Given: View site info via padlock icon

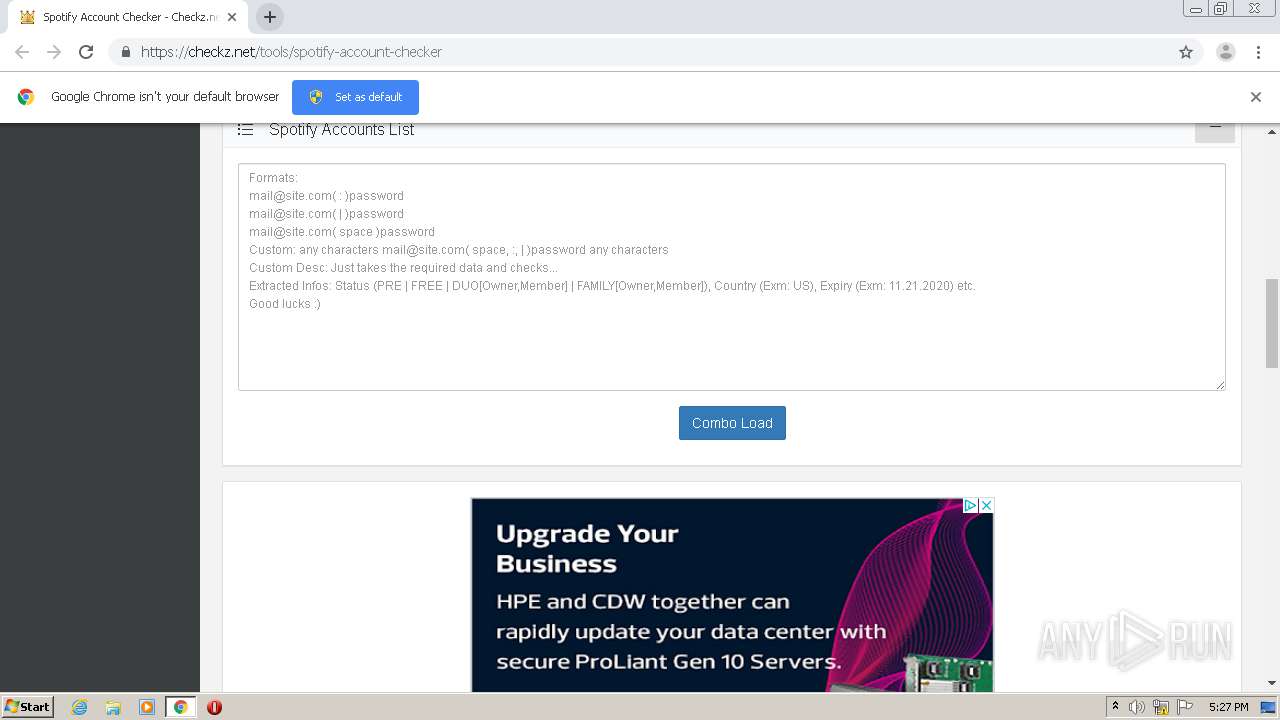Looking at the screenshot, I should [125, 52].
